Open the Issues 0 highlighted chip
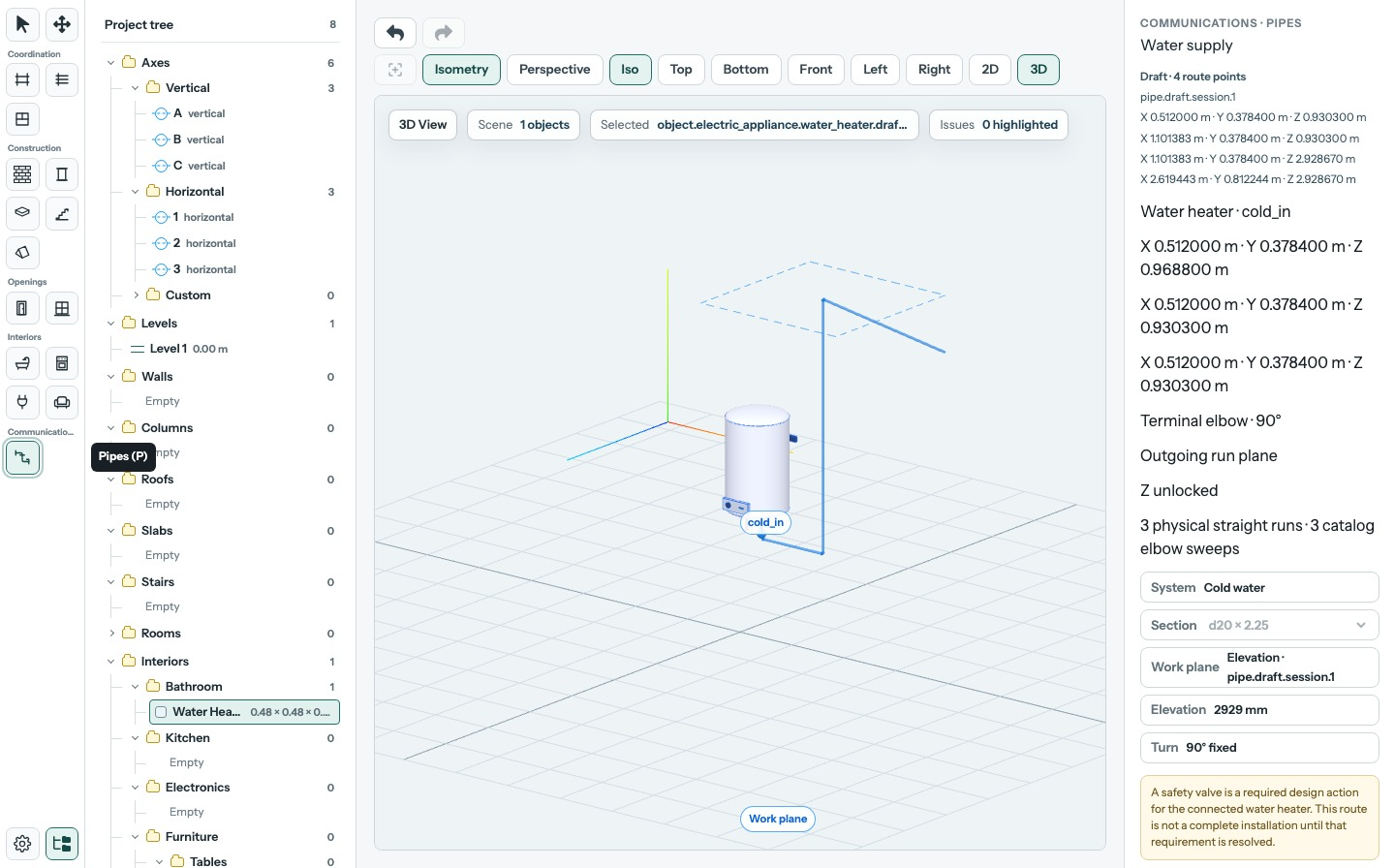This screenshot has height=868, width=1395. point(999,125)
